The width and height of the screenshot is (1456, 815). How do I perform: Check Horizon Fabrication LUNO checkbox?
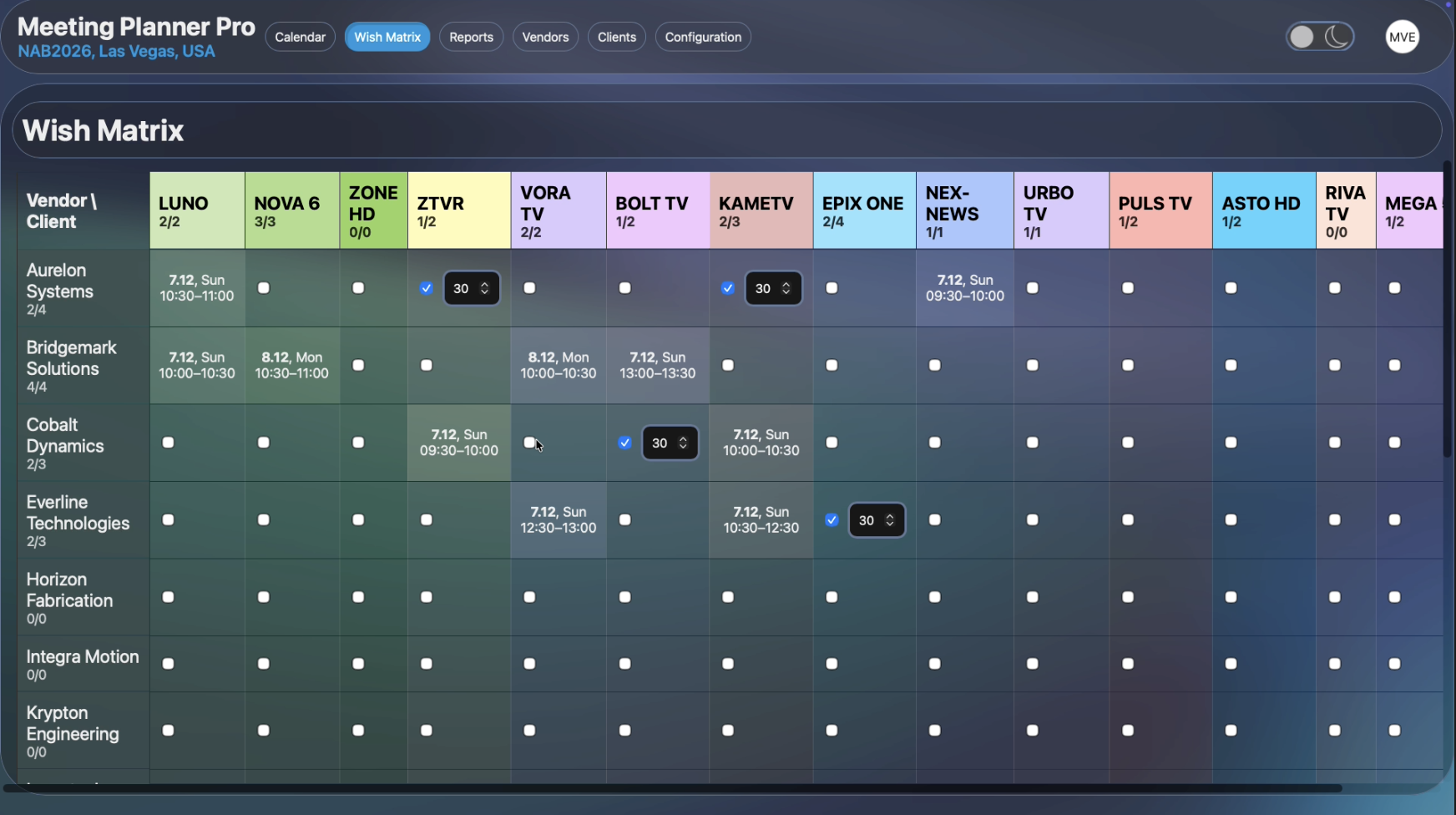pyautogui.click(x=169, y=597)
